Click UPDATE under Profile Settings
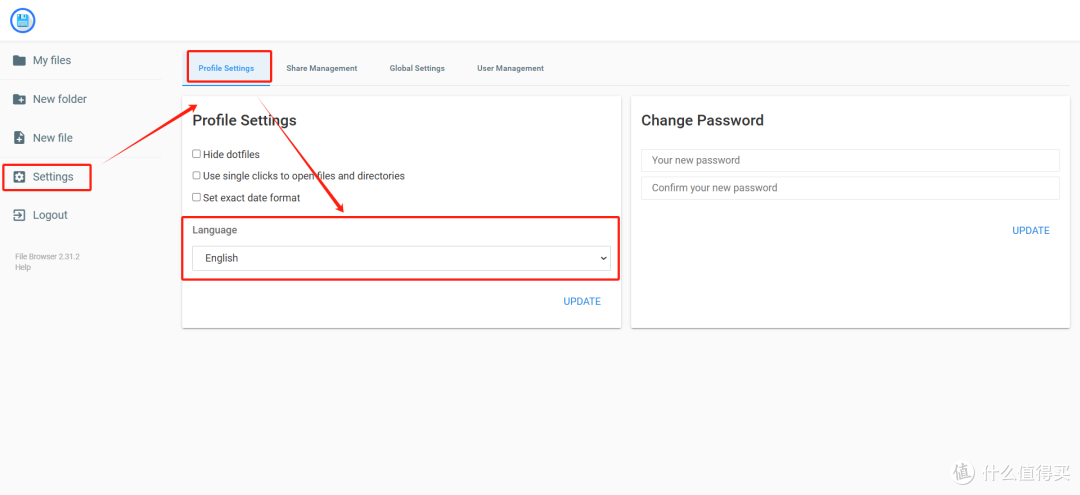 (582, 302)
